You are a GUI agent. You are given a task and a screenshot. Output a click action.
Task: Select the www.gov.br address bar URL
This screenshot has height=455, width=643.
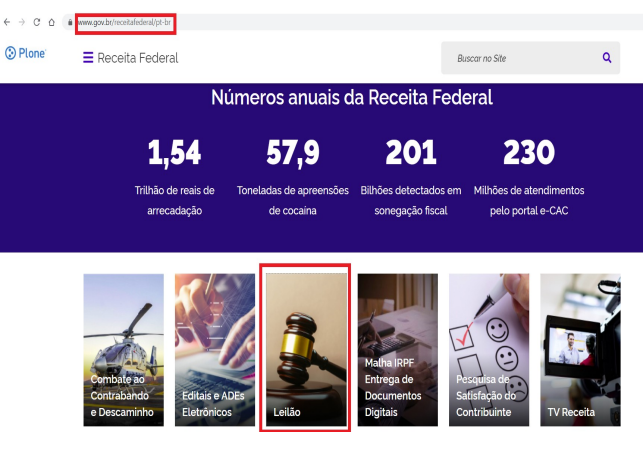point(125,22)
